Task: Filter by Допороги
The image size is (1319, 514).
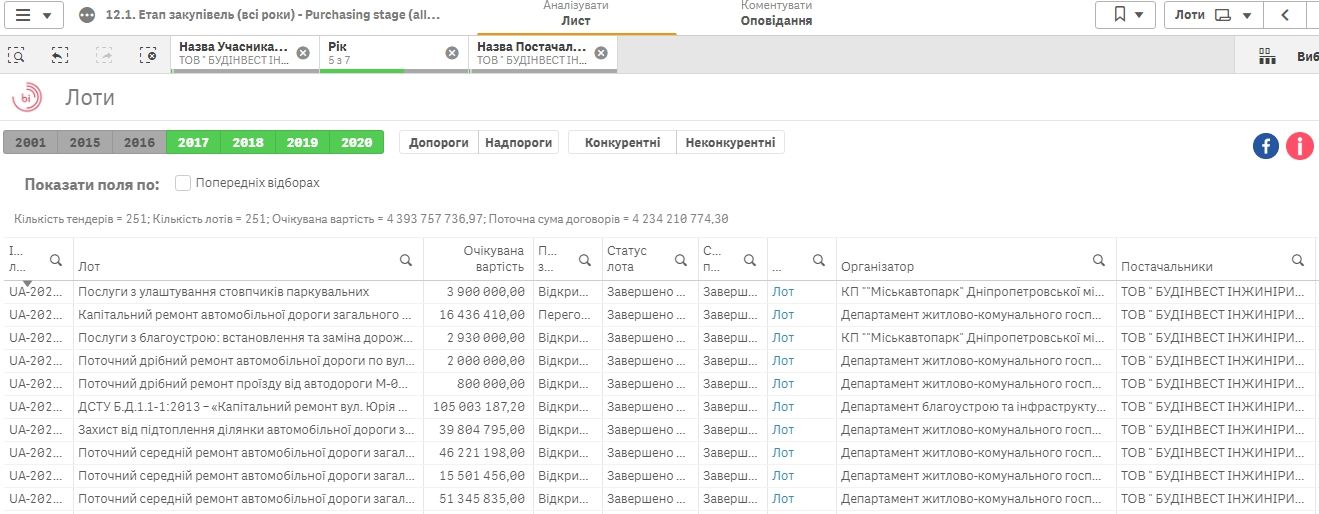Action: click(439, 143)
